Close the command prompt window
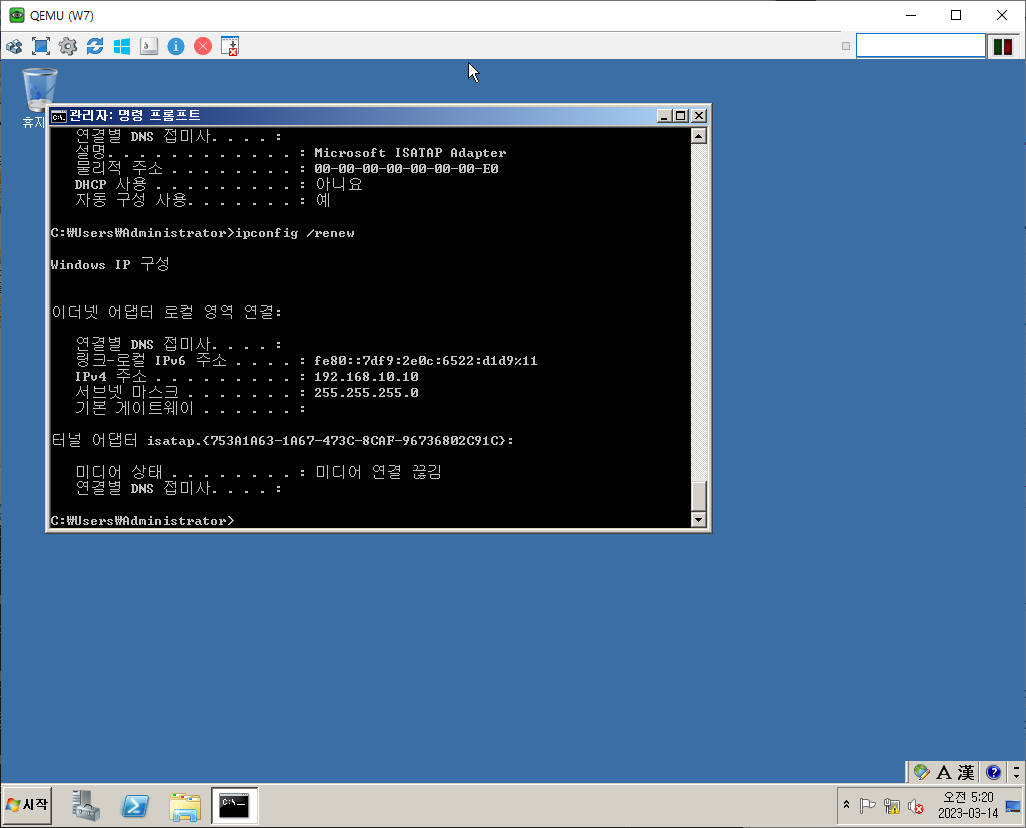Viewport: 1026px width, 828px height. click(x=699, y=116)
